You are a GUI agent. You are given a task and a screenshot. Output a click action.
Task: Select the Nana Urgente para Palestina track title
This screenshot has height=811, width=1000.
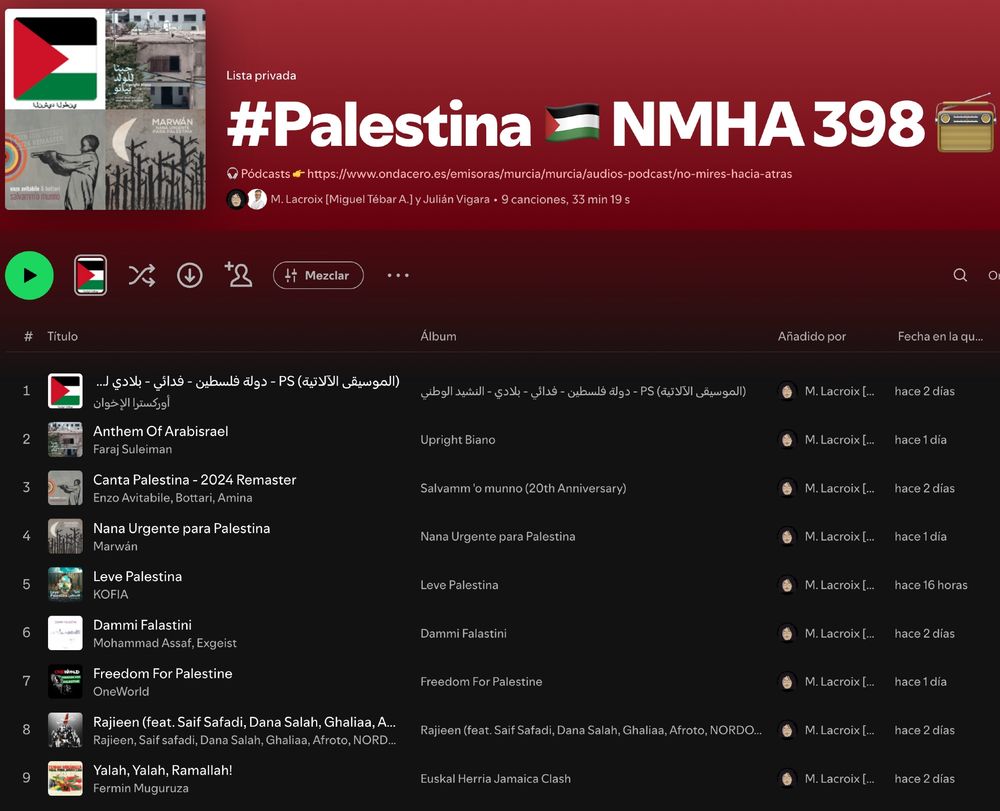[x=182, y=529]
